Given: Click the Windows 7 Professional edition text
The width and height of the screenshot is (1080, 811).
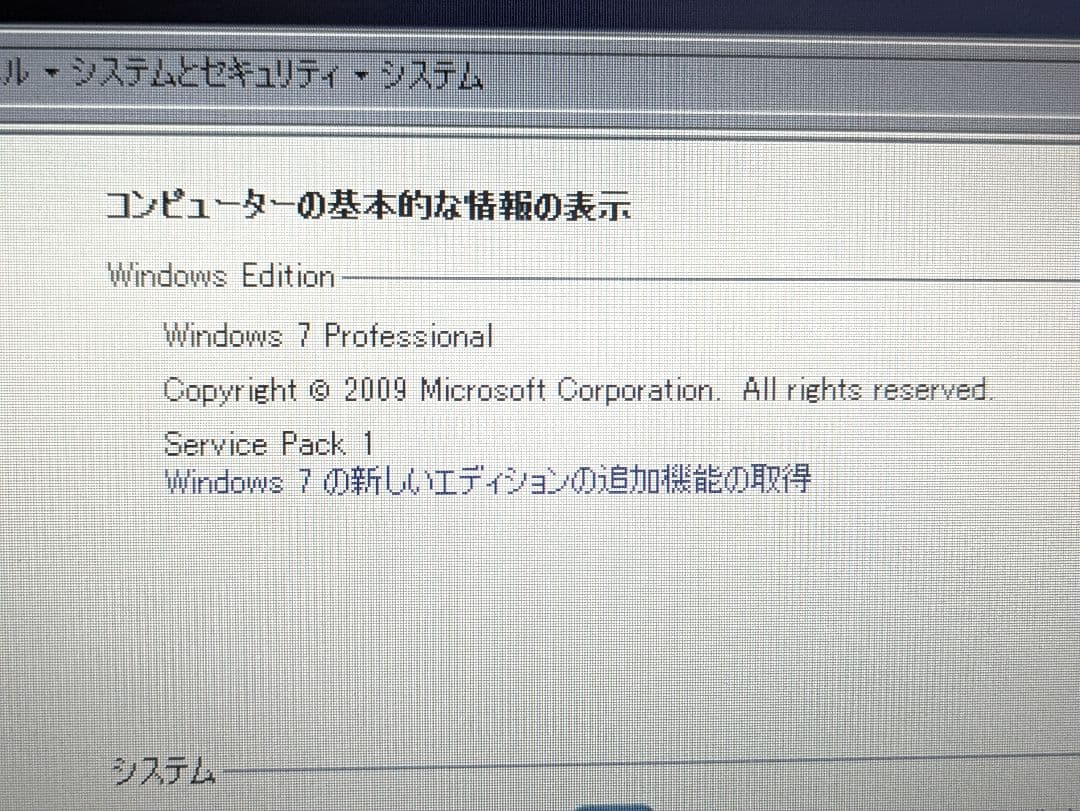Looking at the screenshot, I should 328,336.
